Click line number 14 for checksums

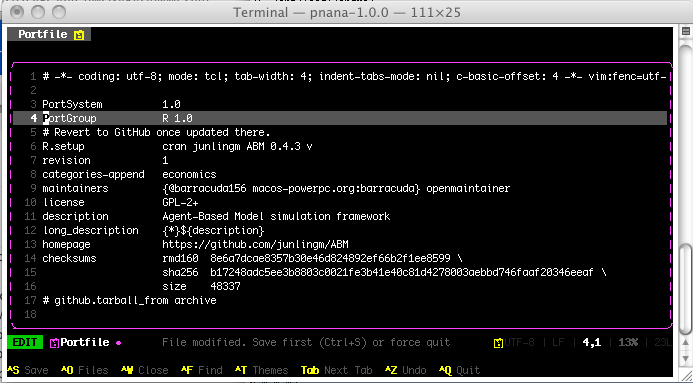pyautogui.click(x=30, y=258)
